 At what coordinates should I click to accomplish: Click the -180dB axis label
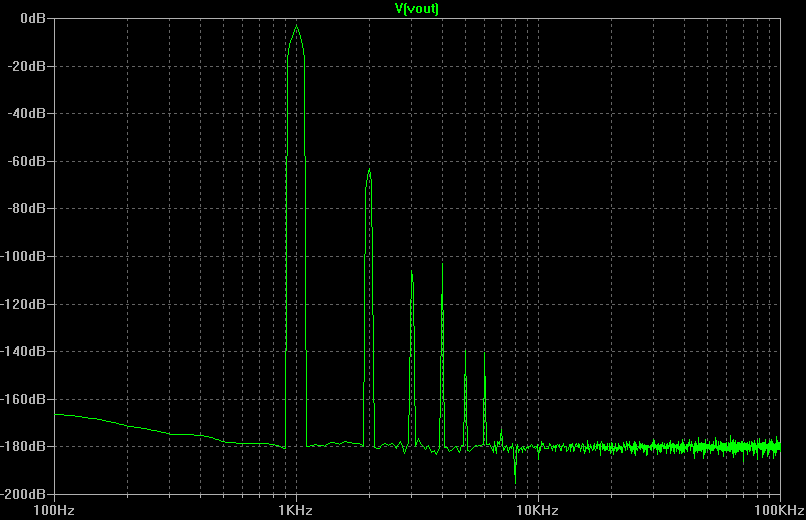[23, 447]
